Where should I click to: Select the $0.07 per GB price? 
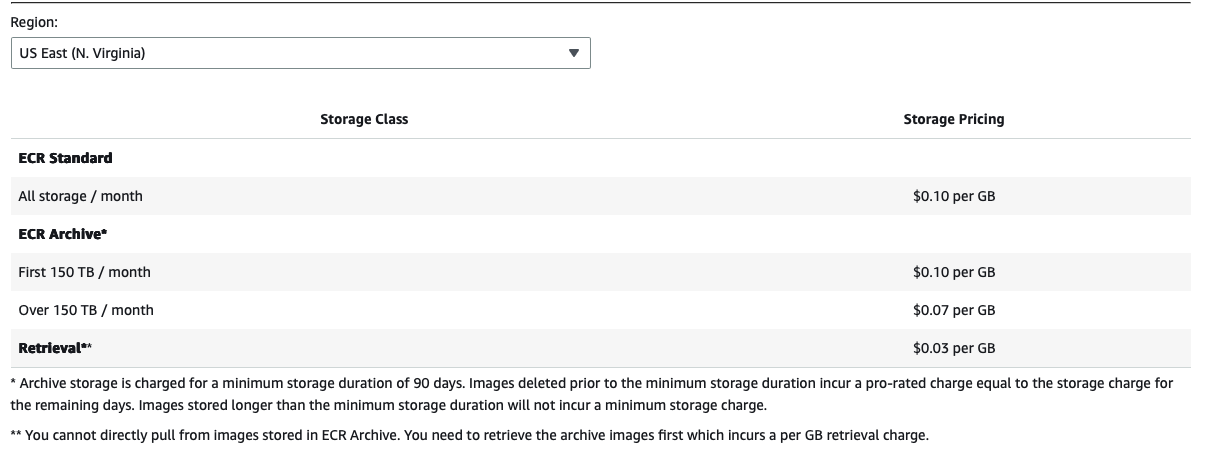point(953,310)
